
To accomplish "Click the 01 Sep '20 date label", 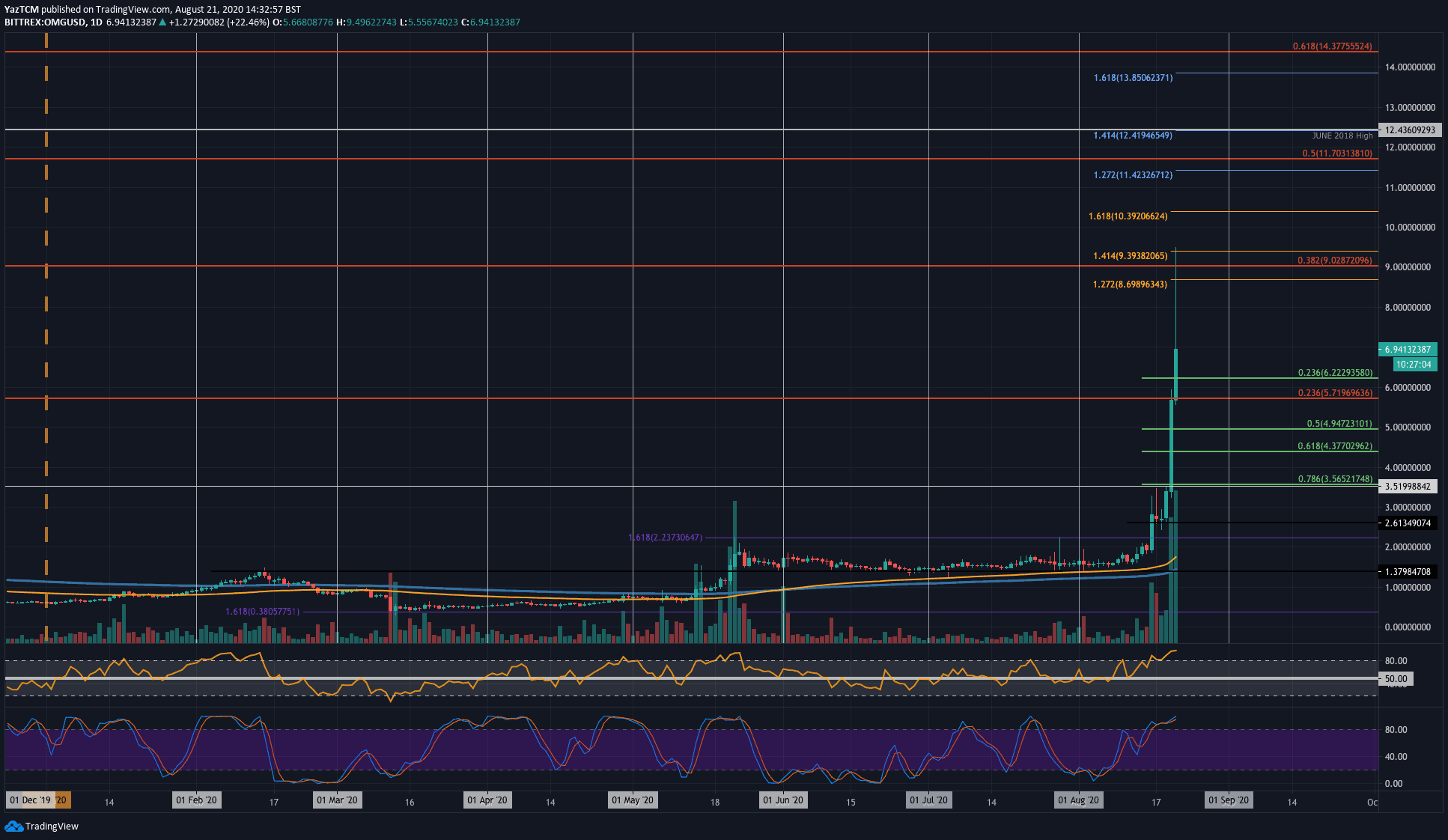I will click(x=1229, y=800).
